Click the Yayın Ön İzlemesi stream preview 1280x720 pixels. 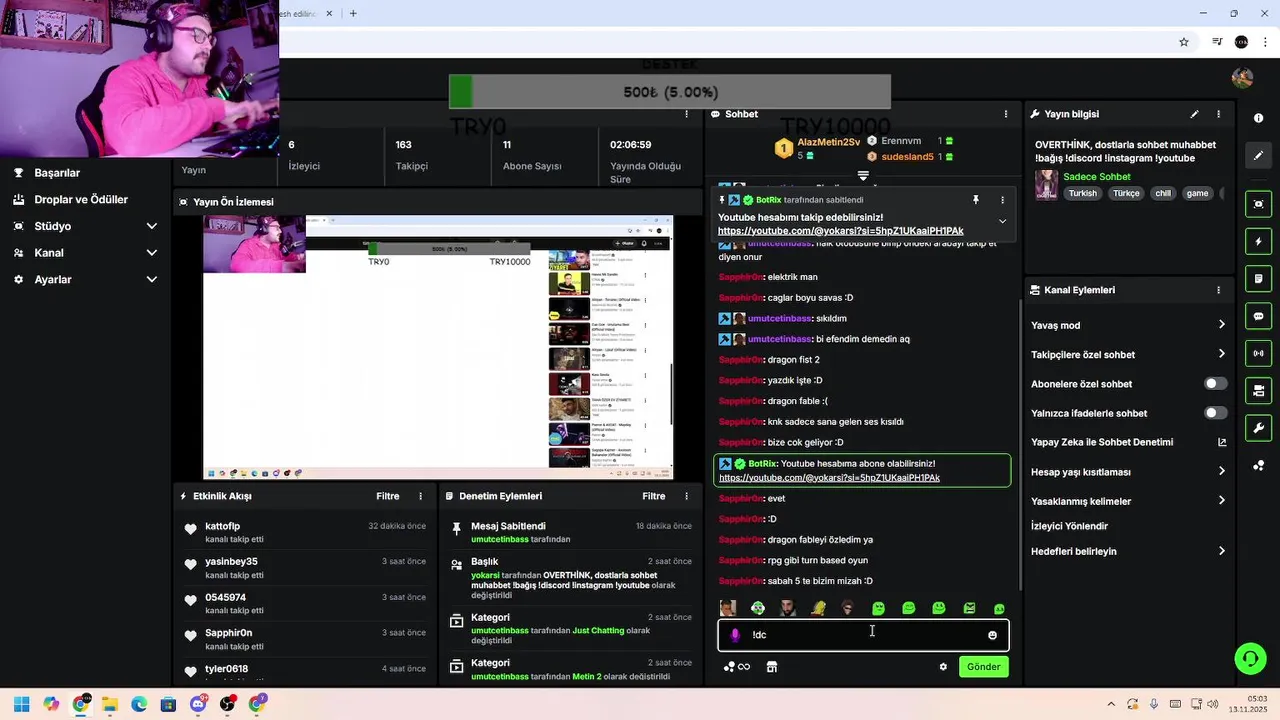pyautogui.click(x=438, y=347)
